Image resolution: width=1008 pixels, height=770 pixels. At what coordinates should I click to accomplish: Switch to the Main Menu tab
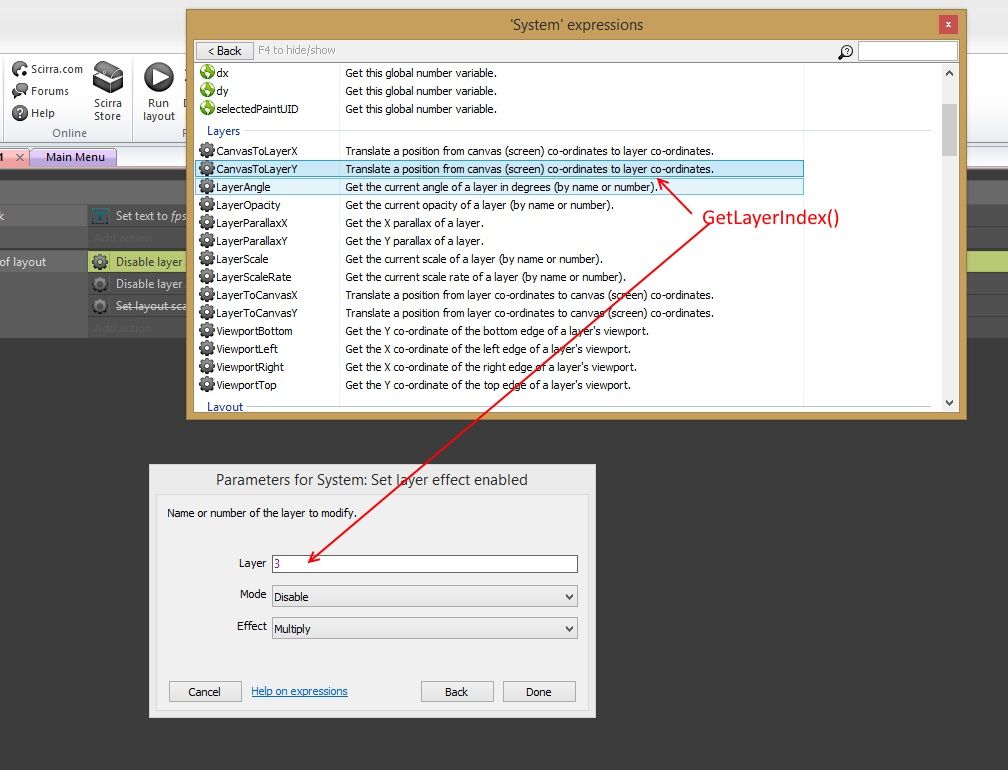(74, 157)
